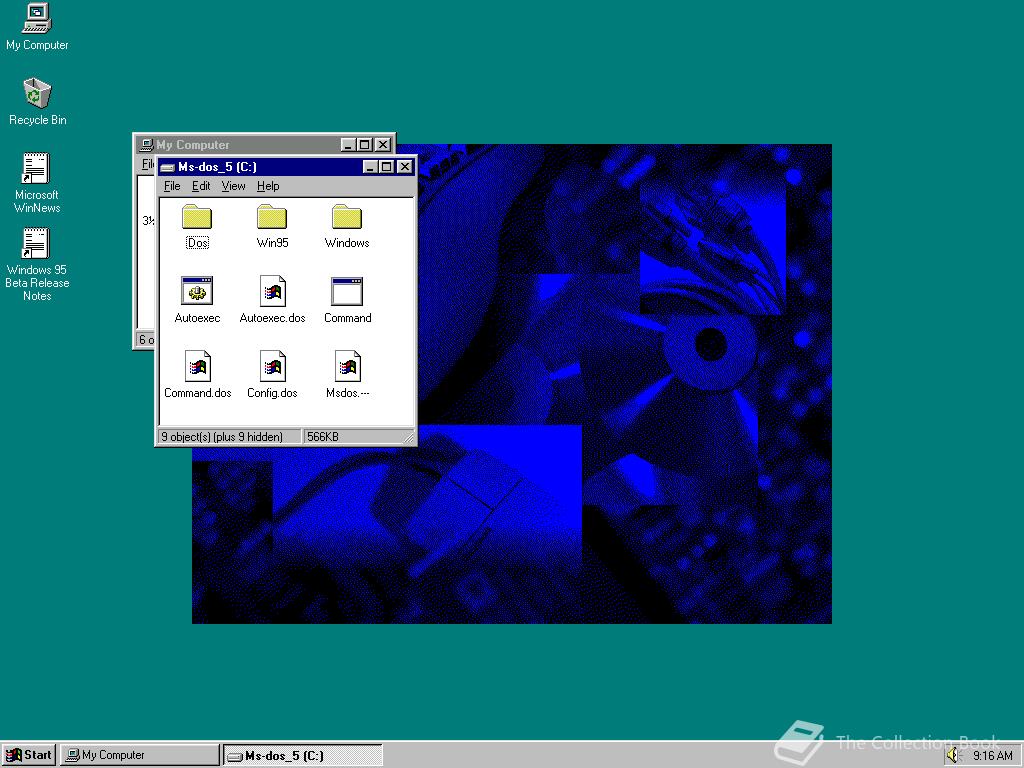The height and width of the screenshot is (768, 1024).
Task: Click the Ms-dos_5 window resize grip corner
Action: click(409, 438)
